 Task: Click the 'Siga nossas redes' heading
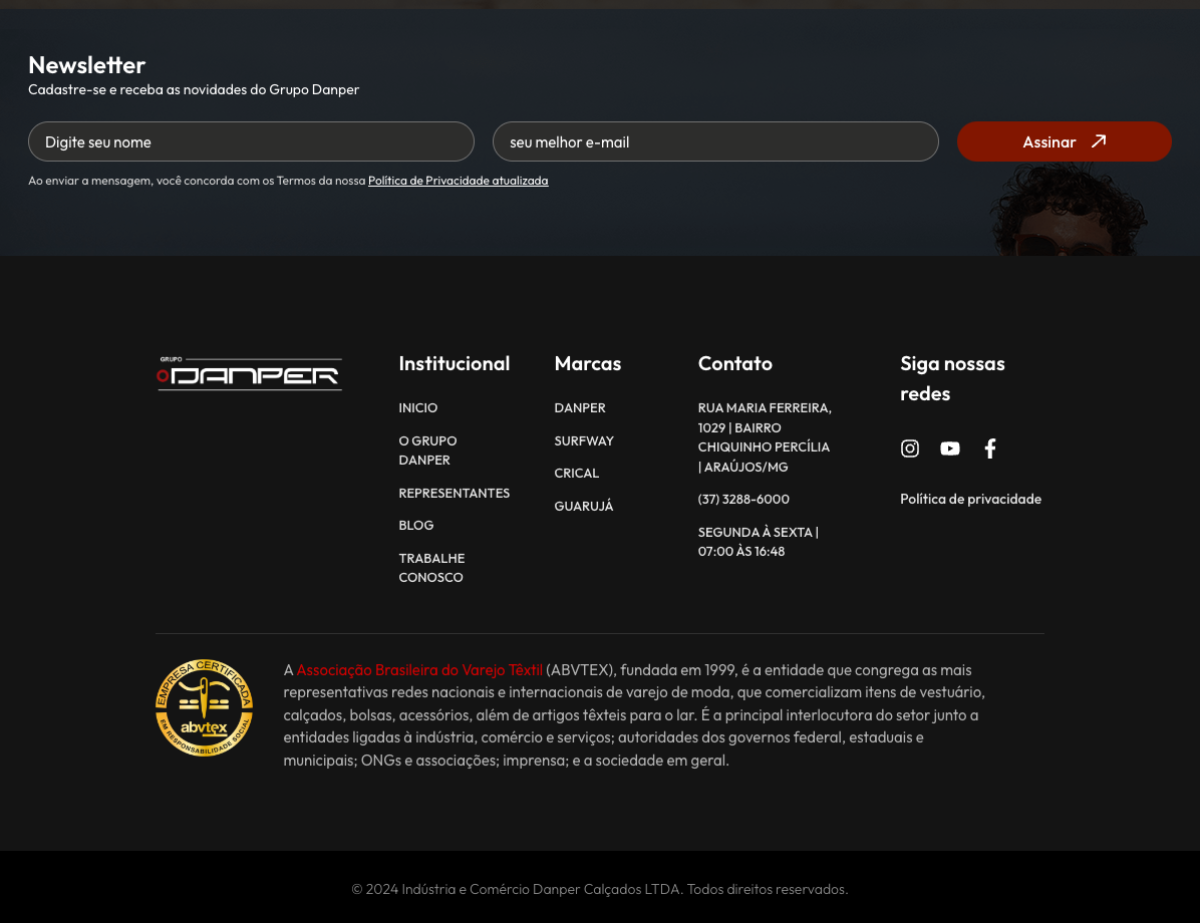[953, 378]
